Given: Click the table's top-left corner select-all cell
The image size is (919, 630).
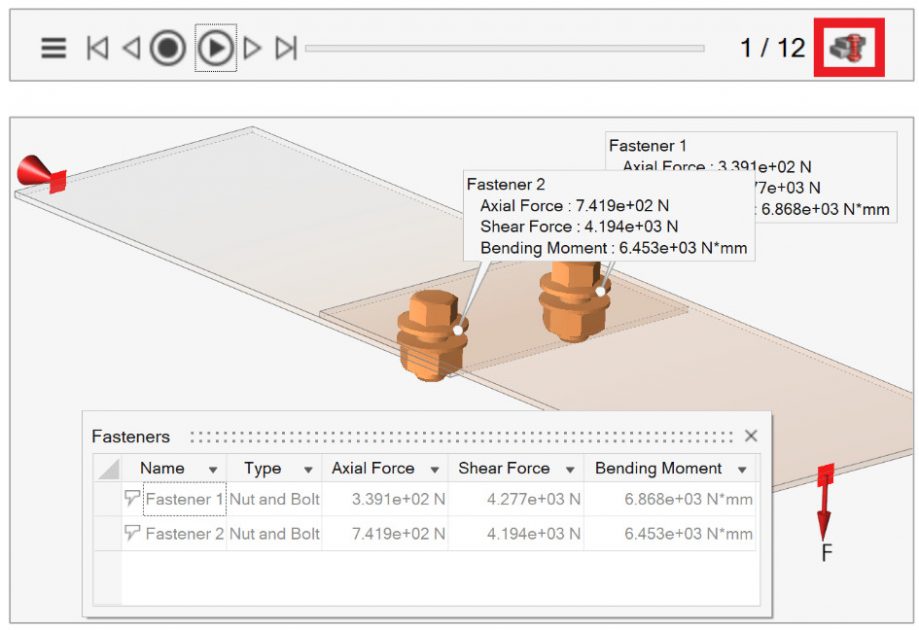Looking at the screenshot, I should coord(107,468).
